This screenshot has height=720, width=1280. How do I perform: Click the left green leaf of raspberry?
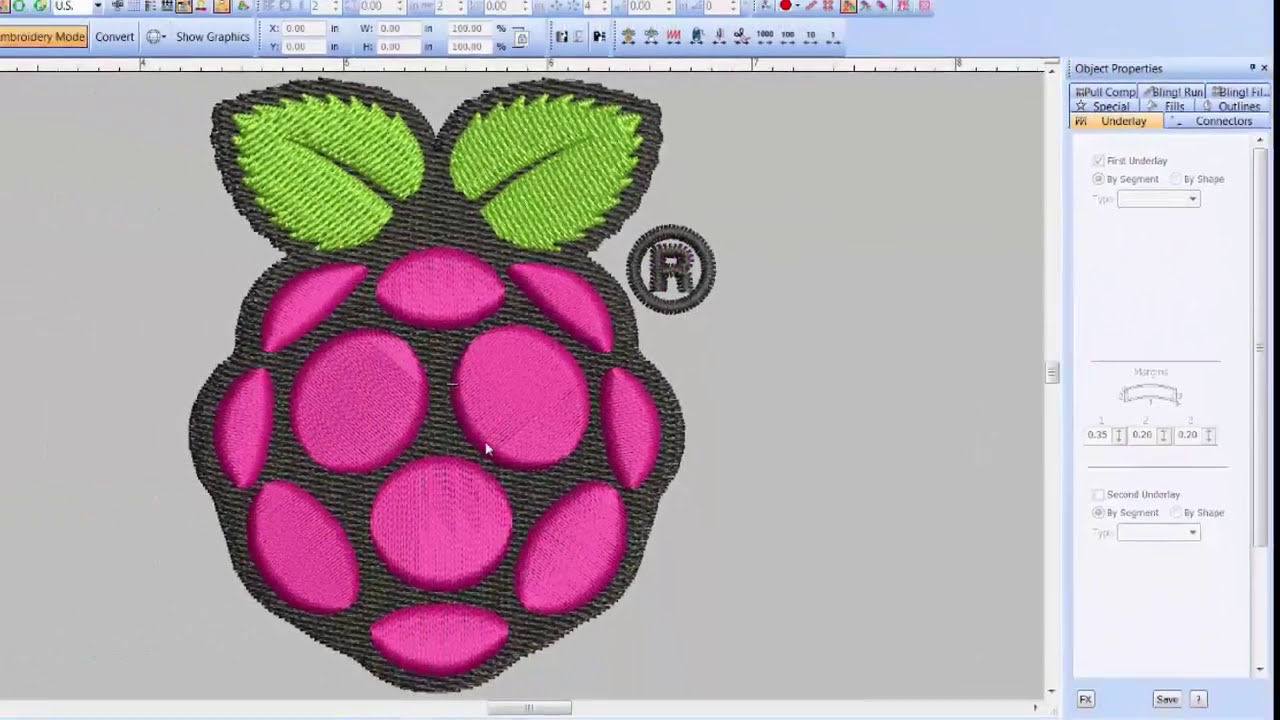click(327, 170)
